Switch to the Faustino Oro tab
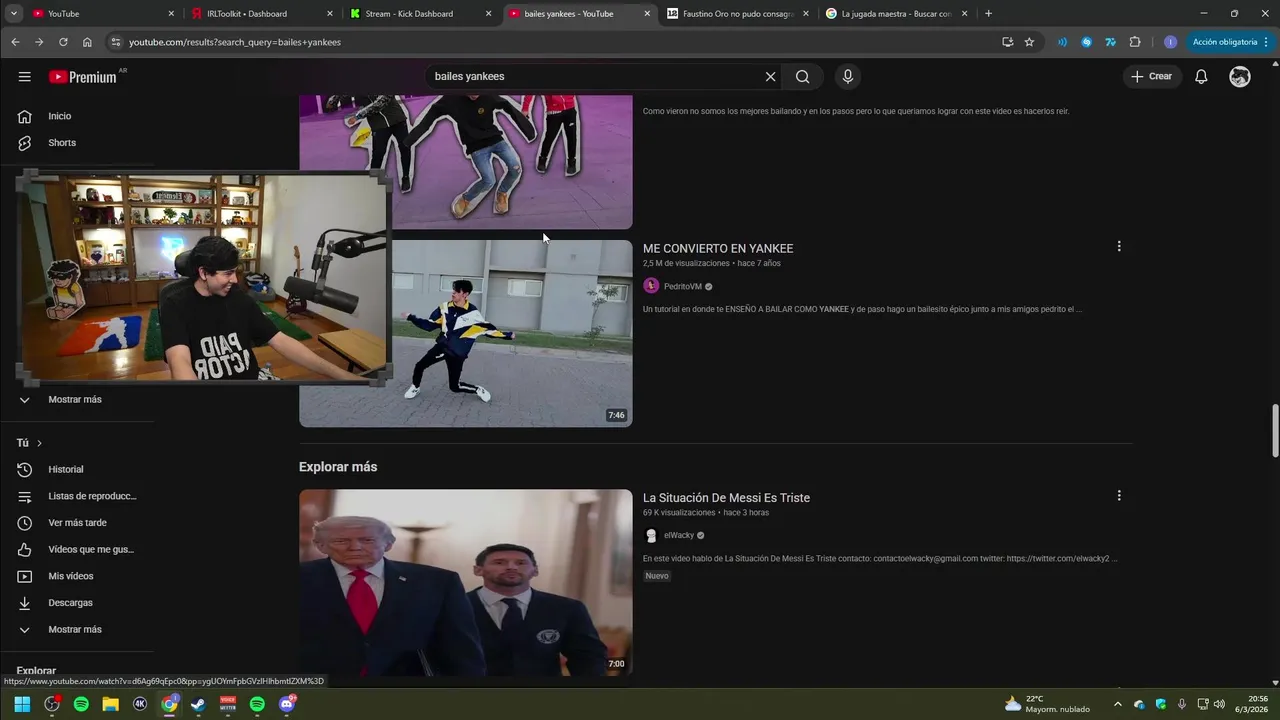The image size is (1280, 720). (x=738, y=14)
